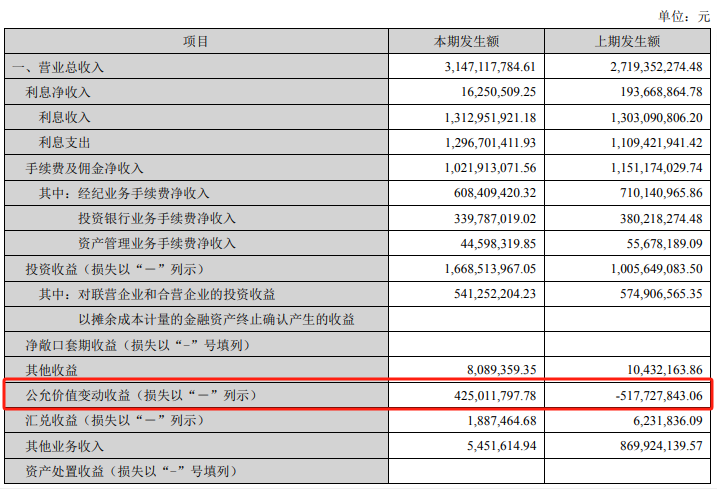The width and height of the screenshot is (717, 489).
Task: Select value 574,906,565.35
Action: tap(661, 294)
